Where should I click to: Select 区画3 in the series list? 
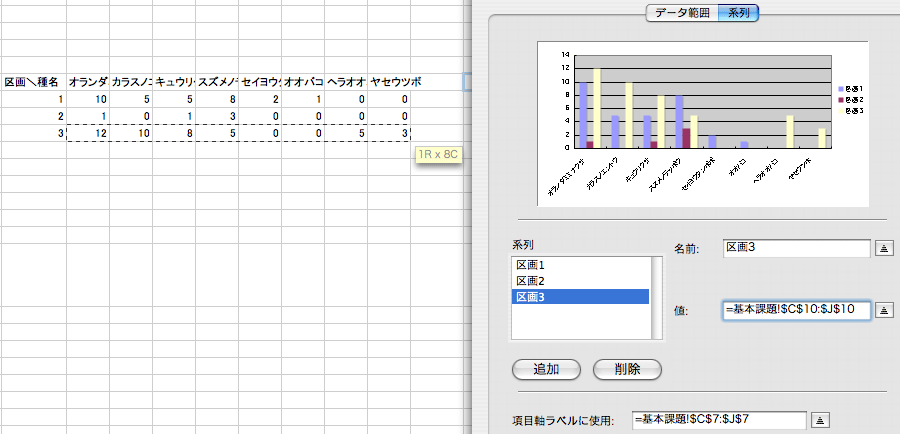point(580,297)
